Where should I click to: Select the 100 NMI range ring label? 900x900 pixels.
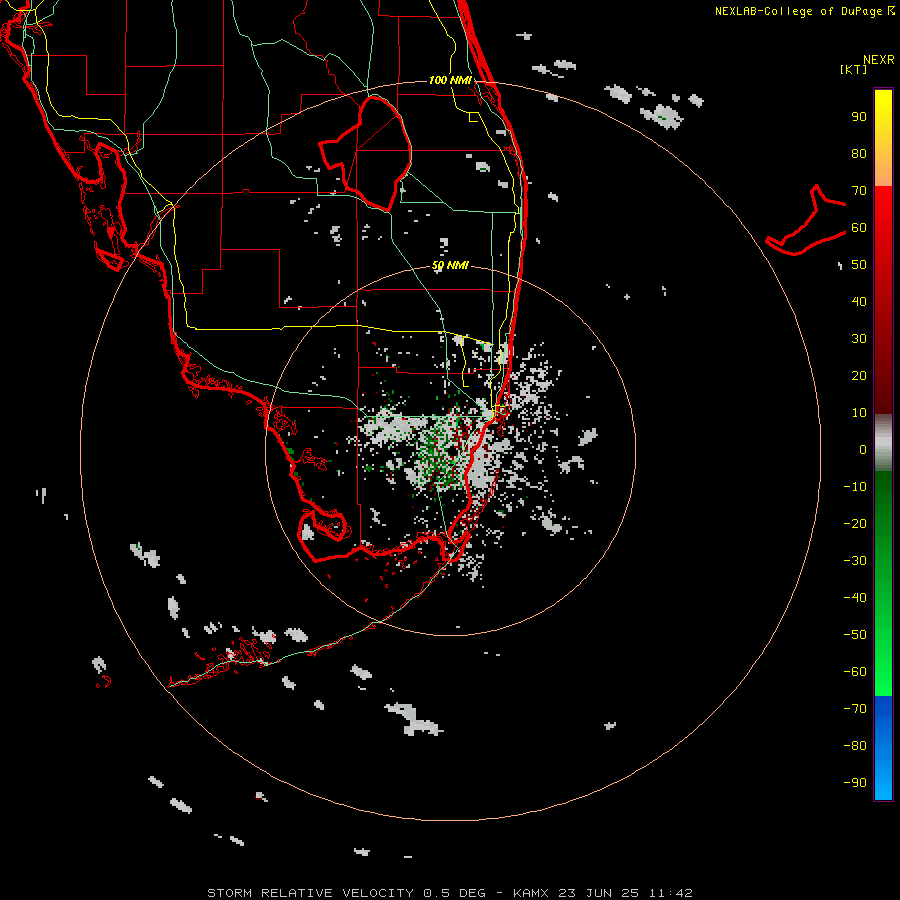point(450,80)
